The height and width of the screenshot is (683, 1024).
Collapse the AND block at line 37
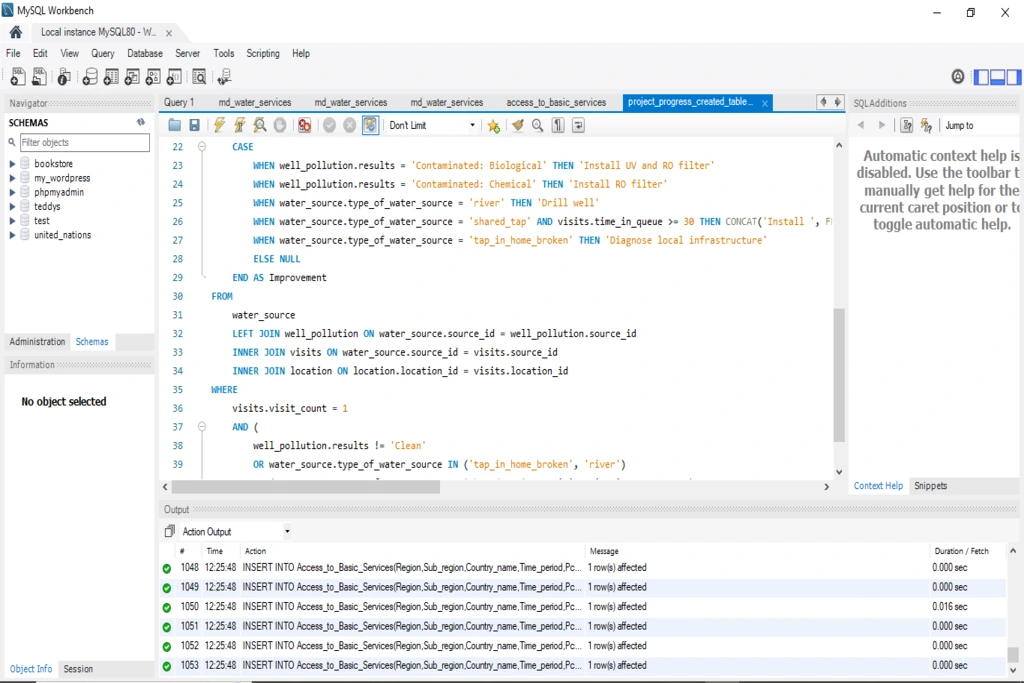pos(202,426)
